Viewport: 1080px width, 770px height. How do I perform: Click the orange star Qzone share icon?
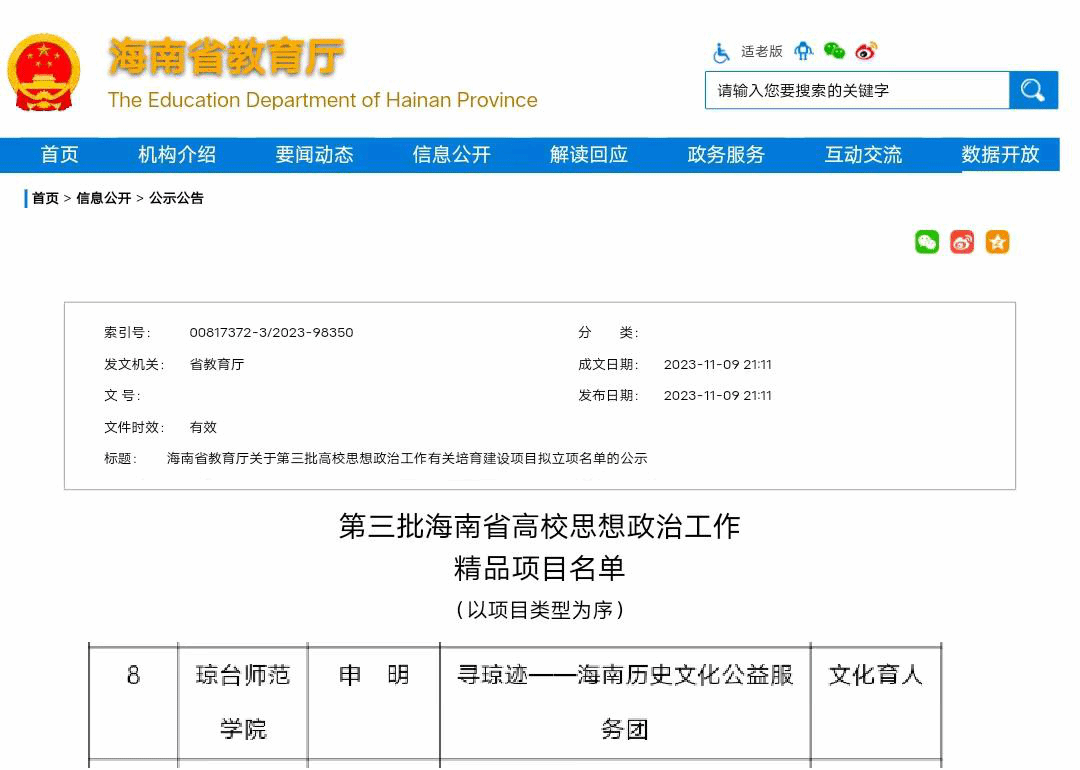(x=997, y=242)
